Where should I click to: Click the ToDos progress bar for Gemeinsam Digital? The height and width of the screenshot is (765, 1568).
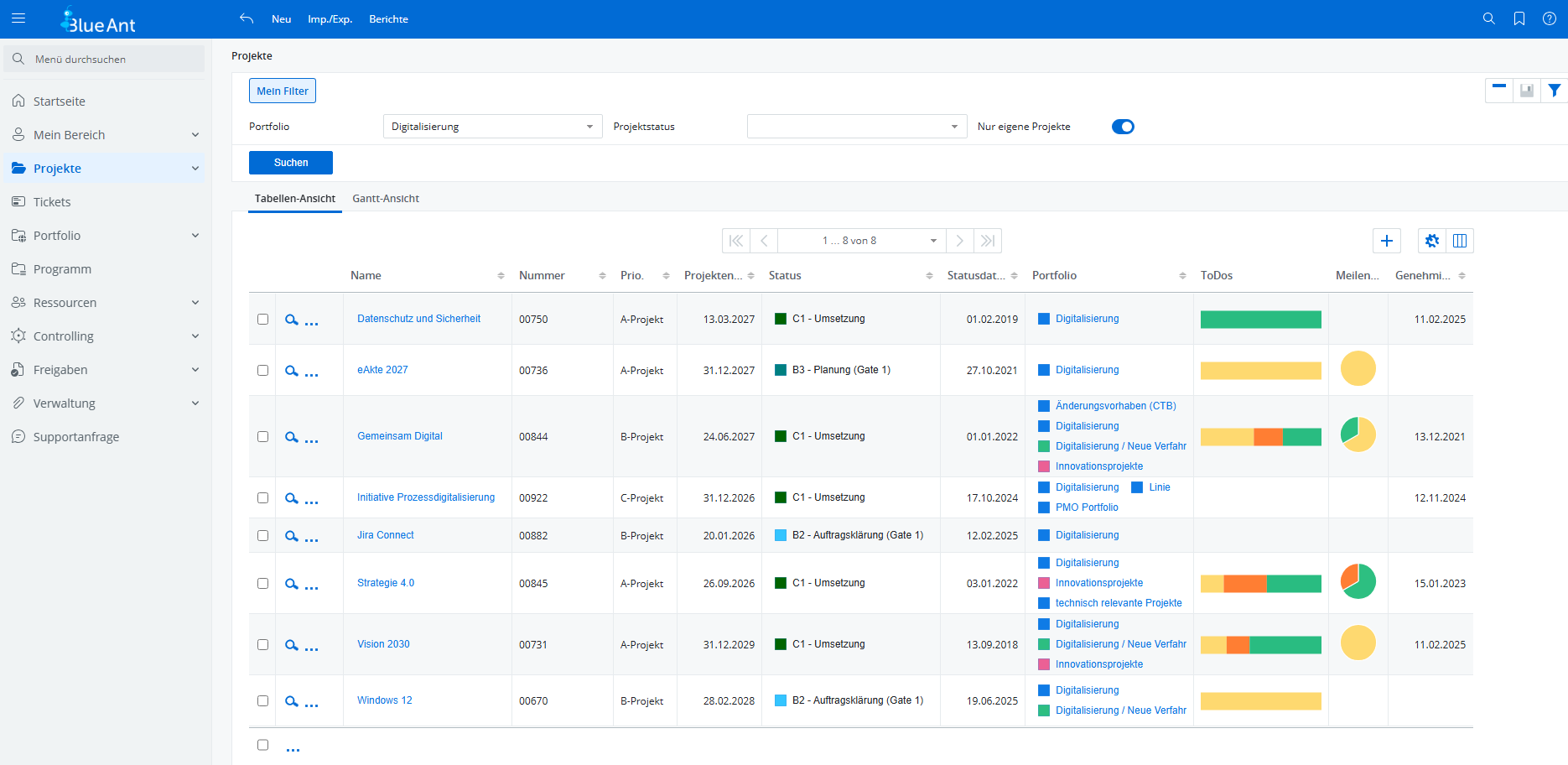1260,437
